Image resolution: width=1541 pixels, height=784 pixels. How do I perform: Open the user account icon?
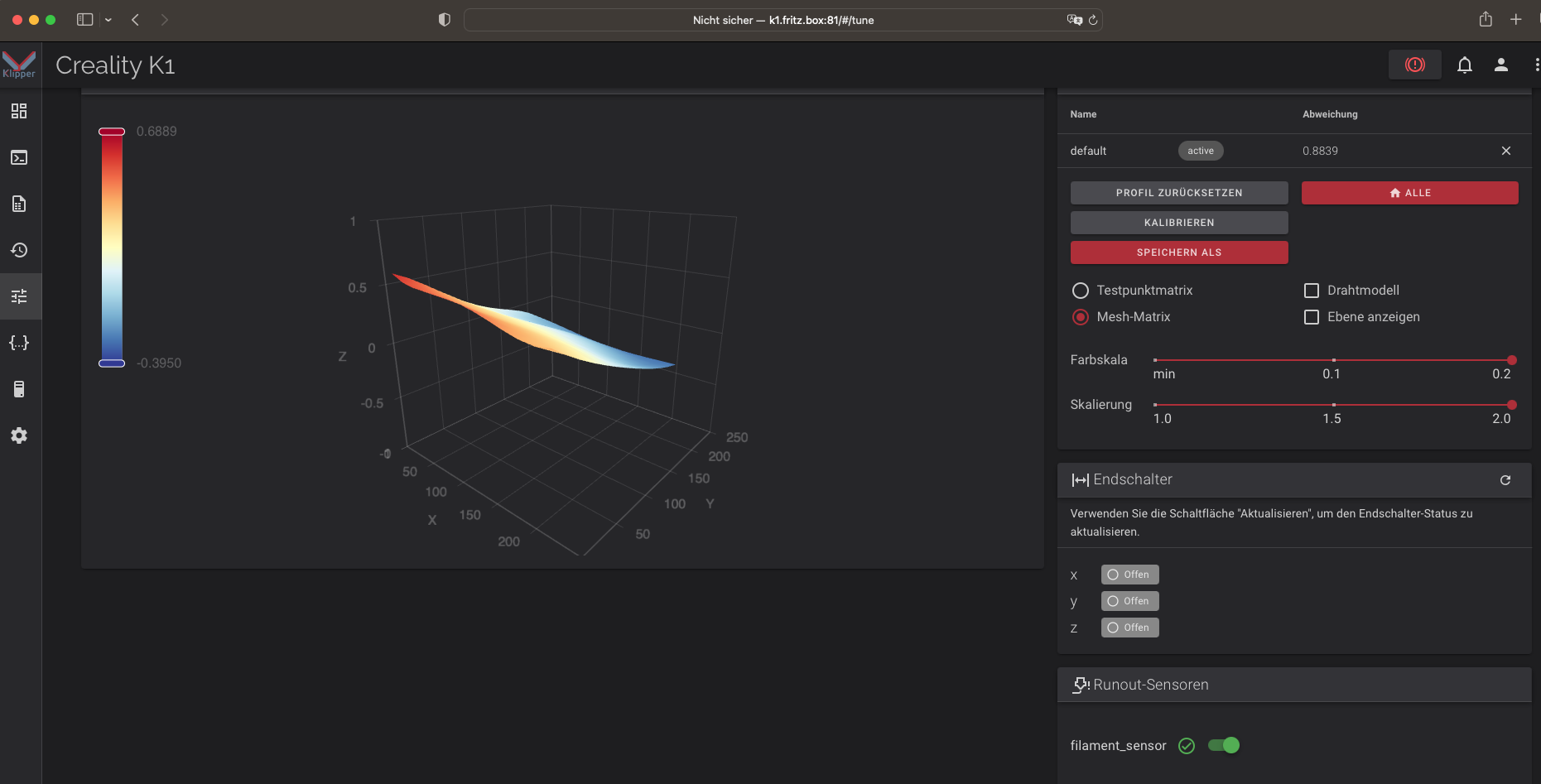click(1501, 65)
